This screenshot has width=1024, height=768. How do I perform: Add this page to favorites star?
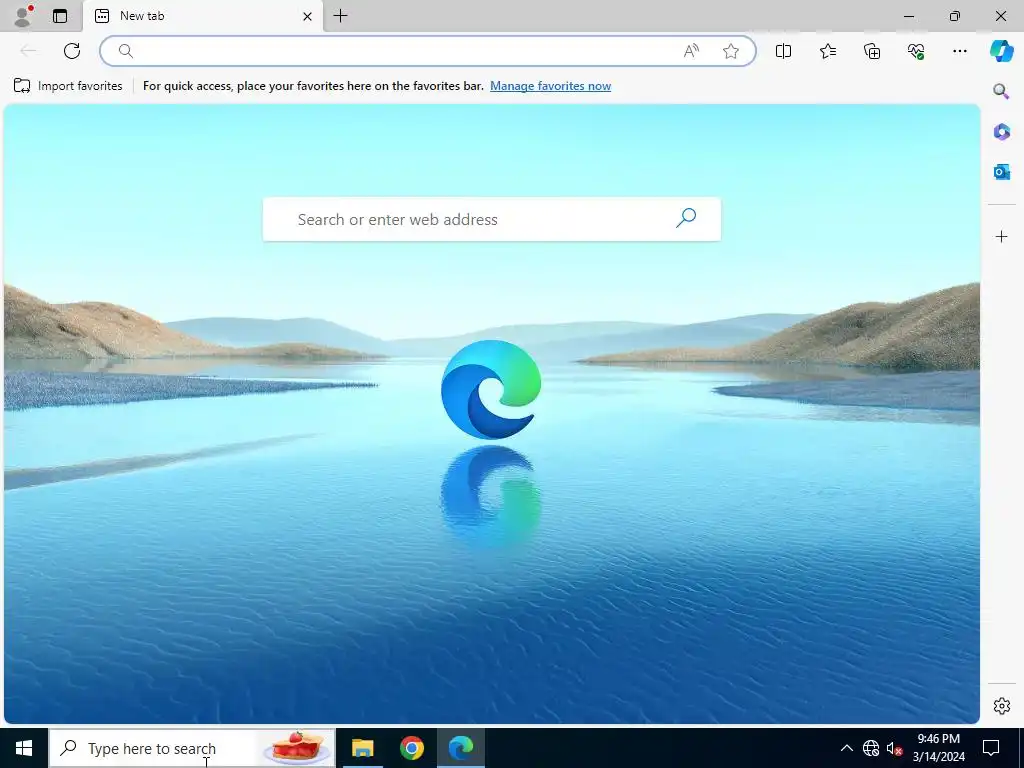[731, 51]
